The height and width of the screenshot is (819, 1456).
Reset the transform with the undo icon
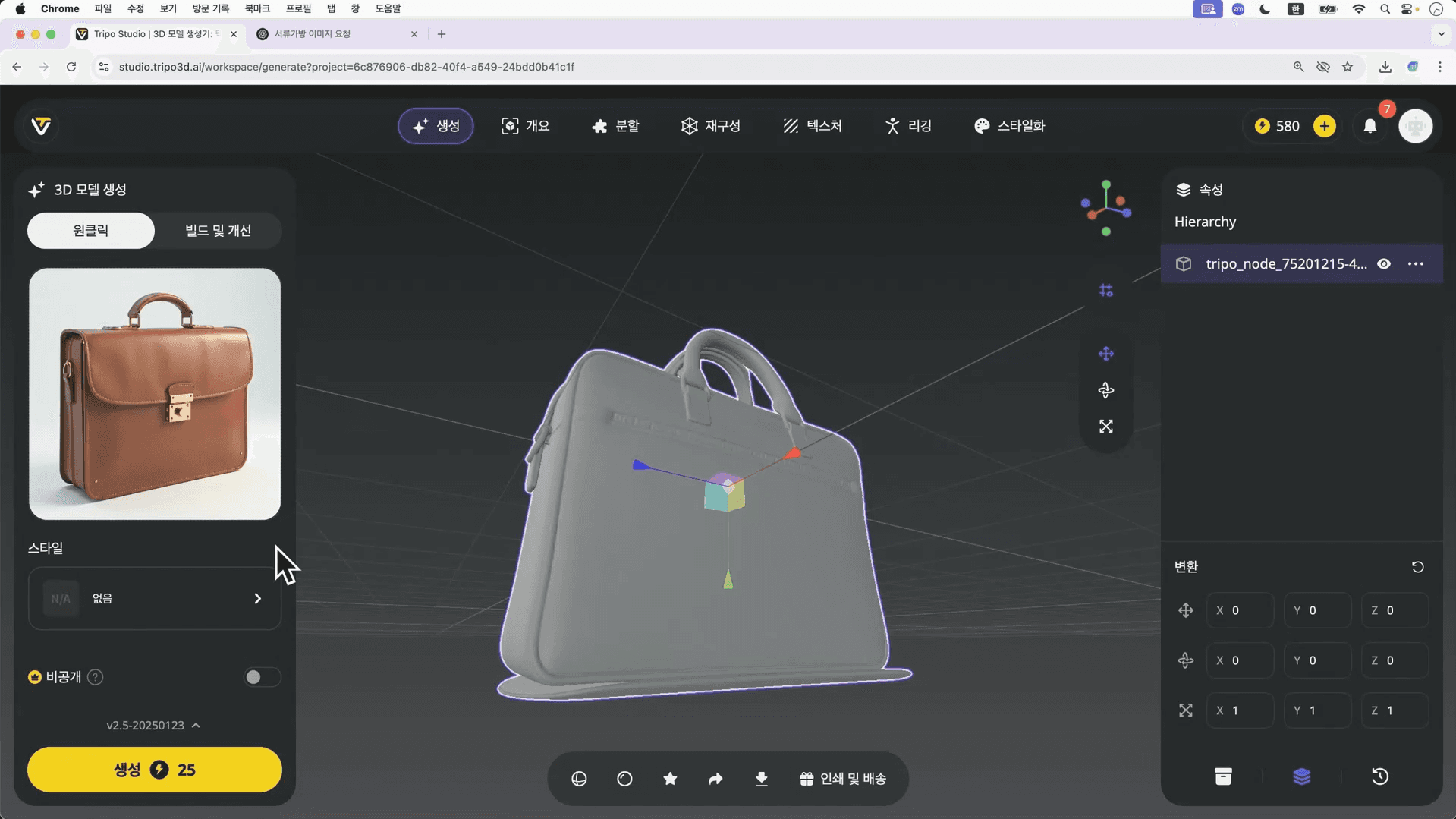[1418, 567]
